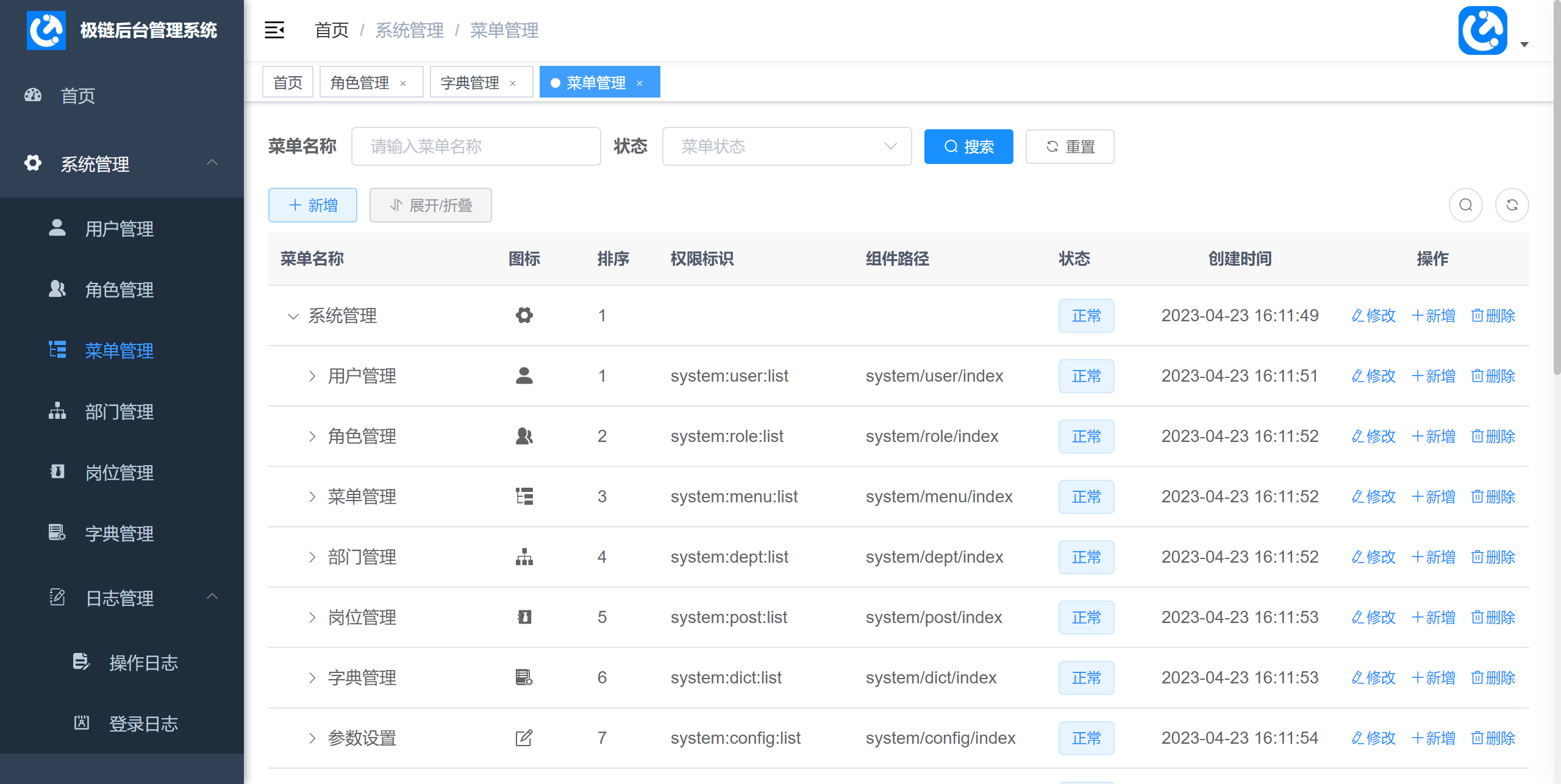Click the 字典管理 sidebar dictionary icon

57,532
